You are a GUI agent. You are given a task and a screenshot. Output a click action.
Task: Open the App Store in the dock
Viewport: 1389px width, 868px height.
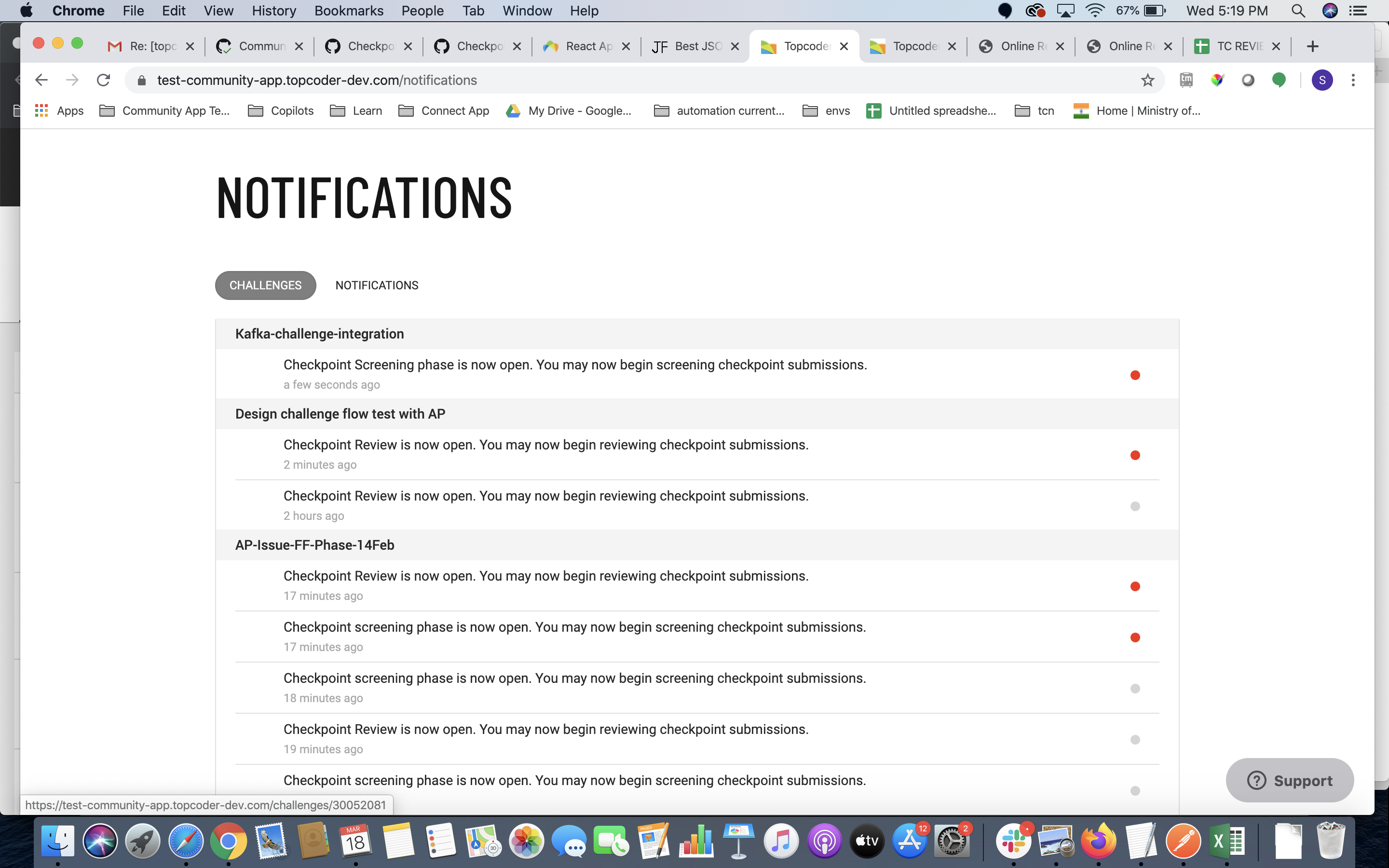[910, 841]
